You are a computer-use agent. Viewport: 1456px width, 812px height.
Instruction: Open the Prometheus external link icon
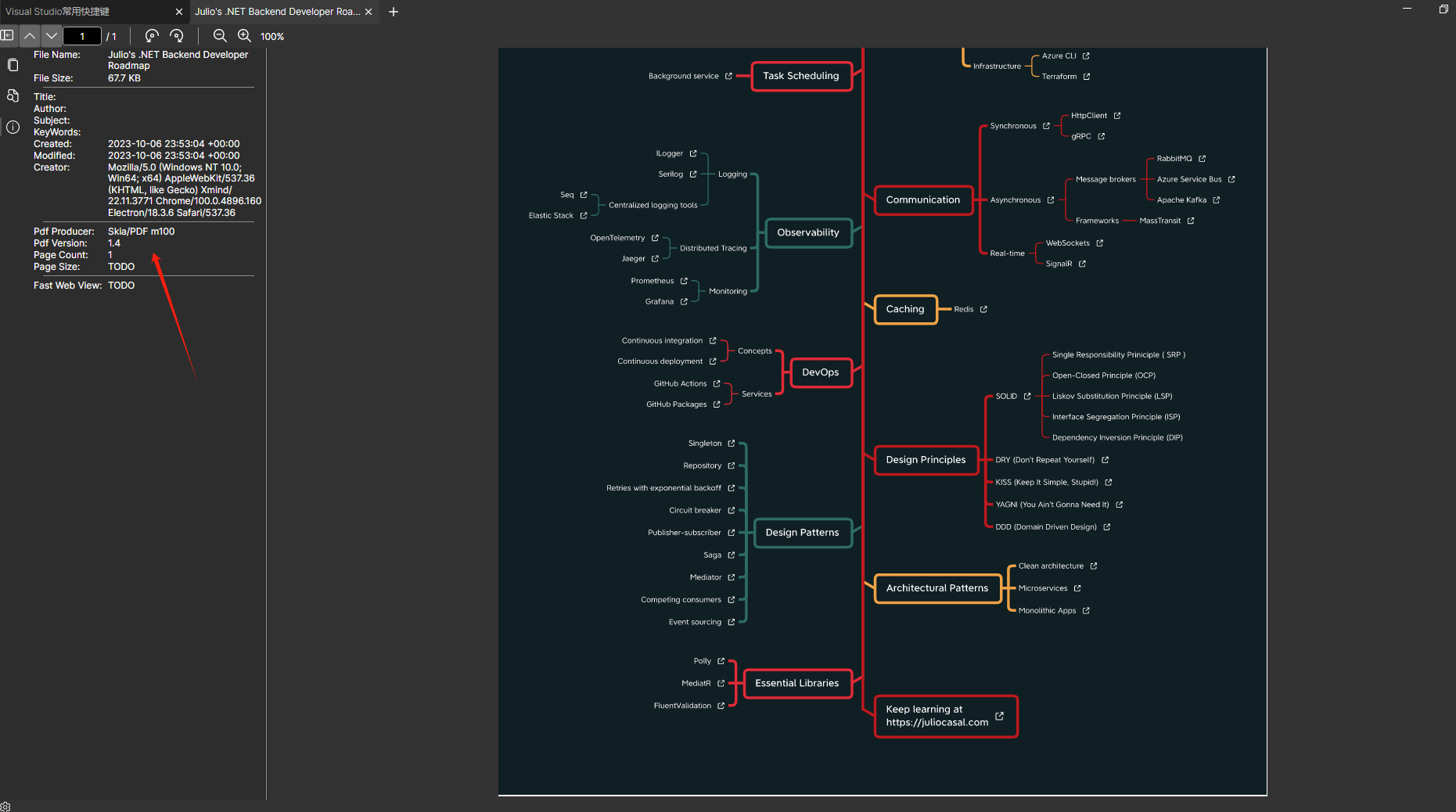click(x=684, y=281)
